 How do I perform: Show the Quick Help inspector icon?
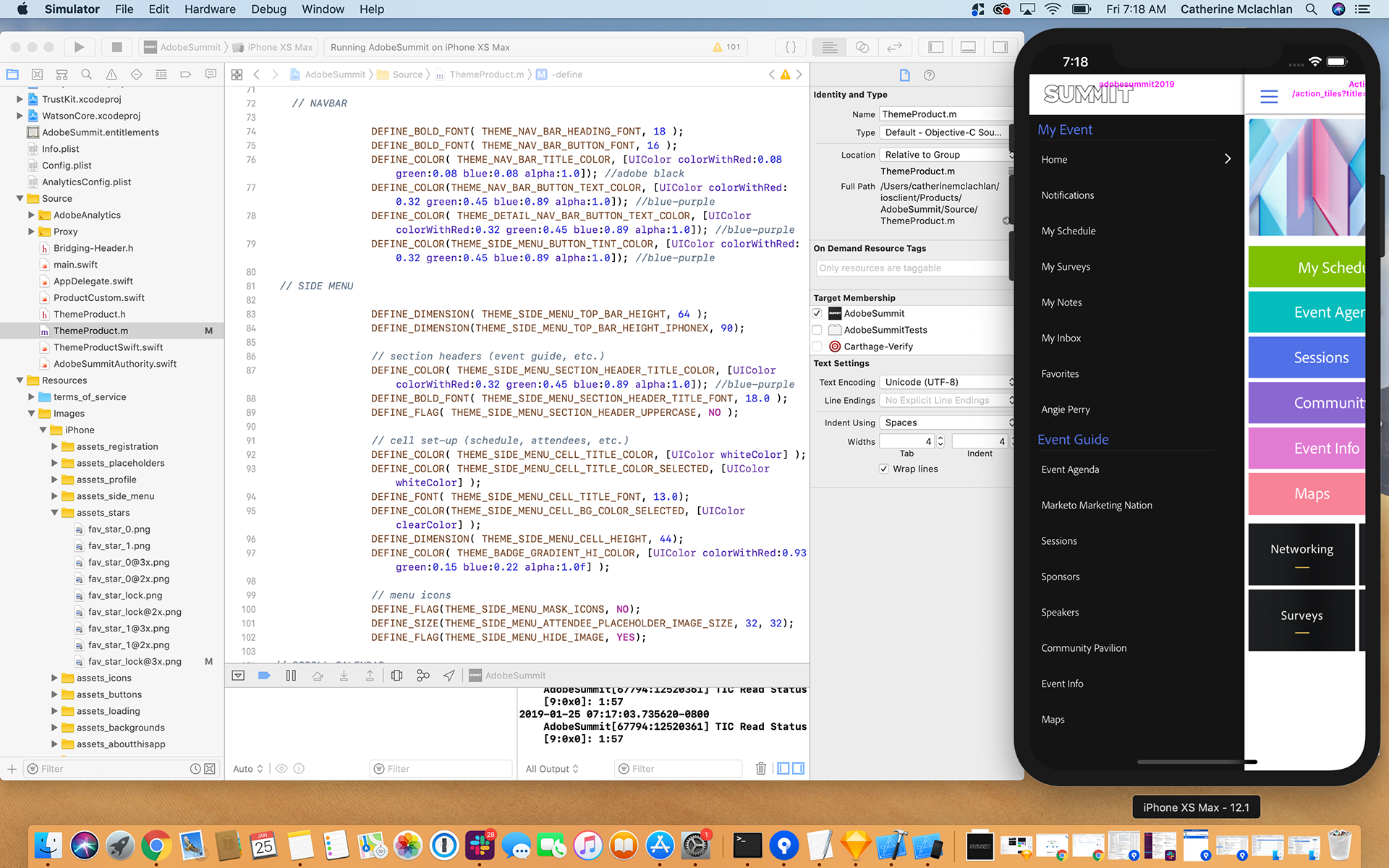click(930, 75)
